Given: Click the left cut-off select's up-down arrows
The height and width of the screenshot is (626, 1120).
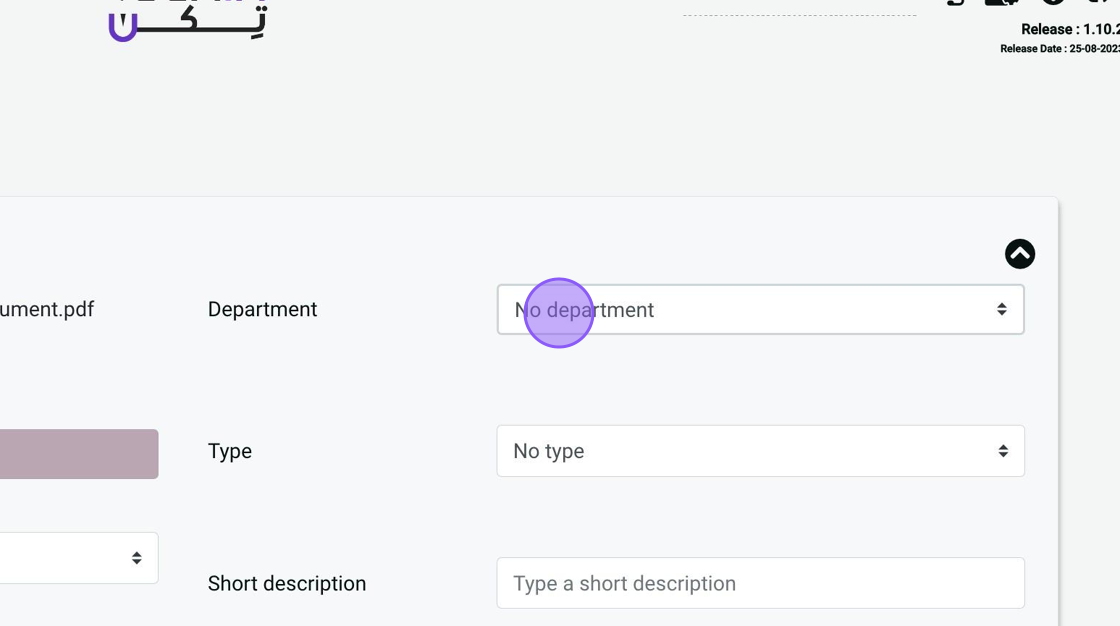Looking at the screenshot, I should (x=136, y=558).
